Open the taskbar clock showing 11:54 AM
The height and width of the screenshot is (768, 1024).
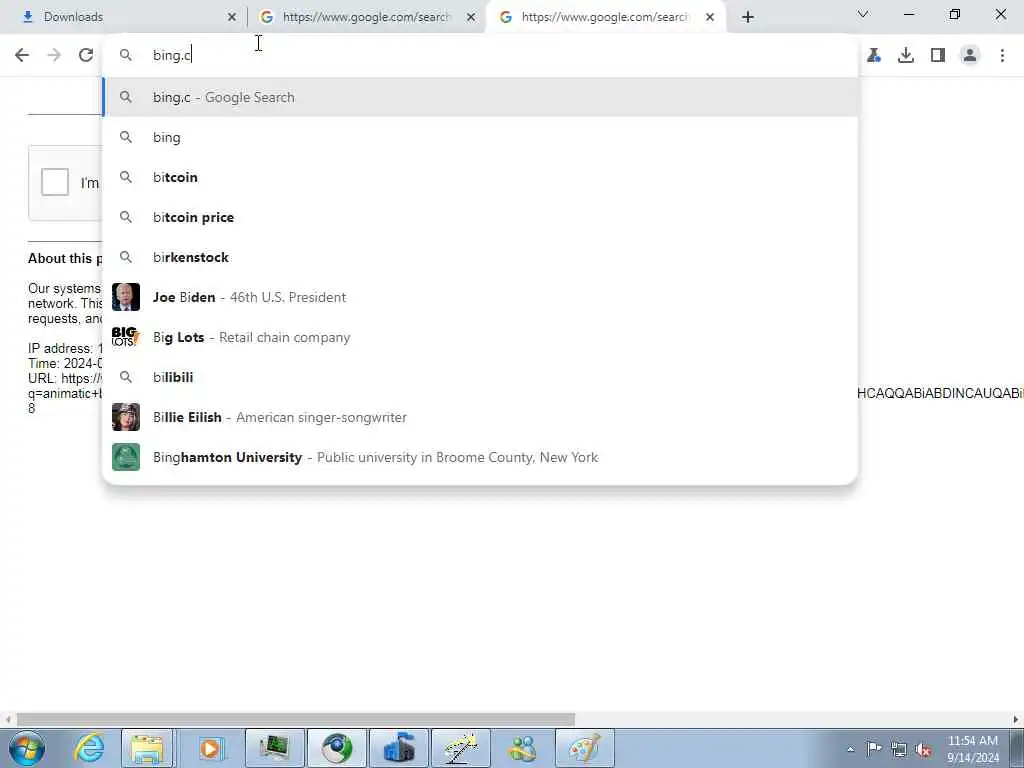coord(973,748)
